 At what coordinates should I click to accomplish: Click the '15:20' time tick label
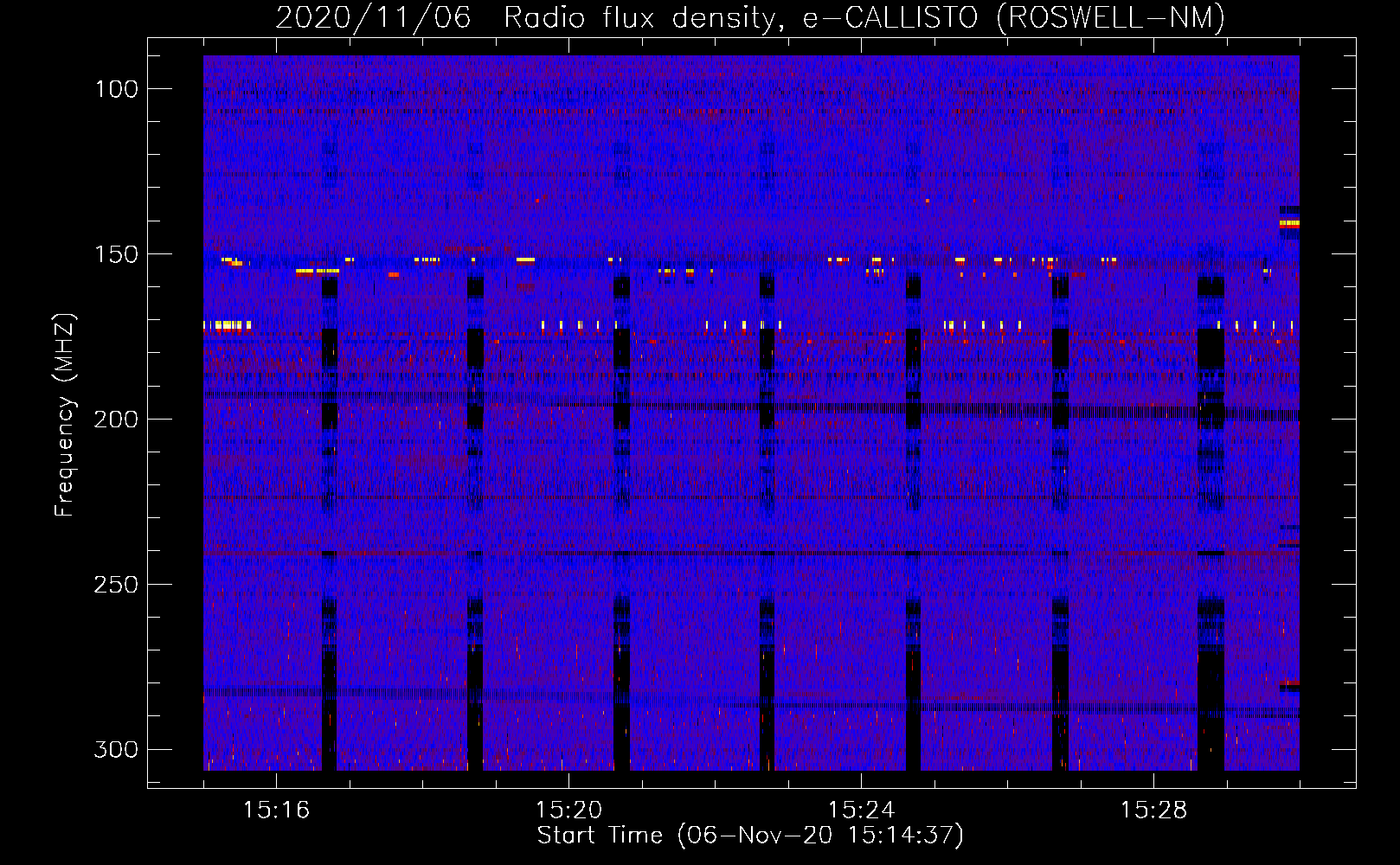coord(568,810)
